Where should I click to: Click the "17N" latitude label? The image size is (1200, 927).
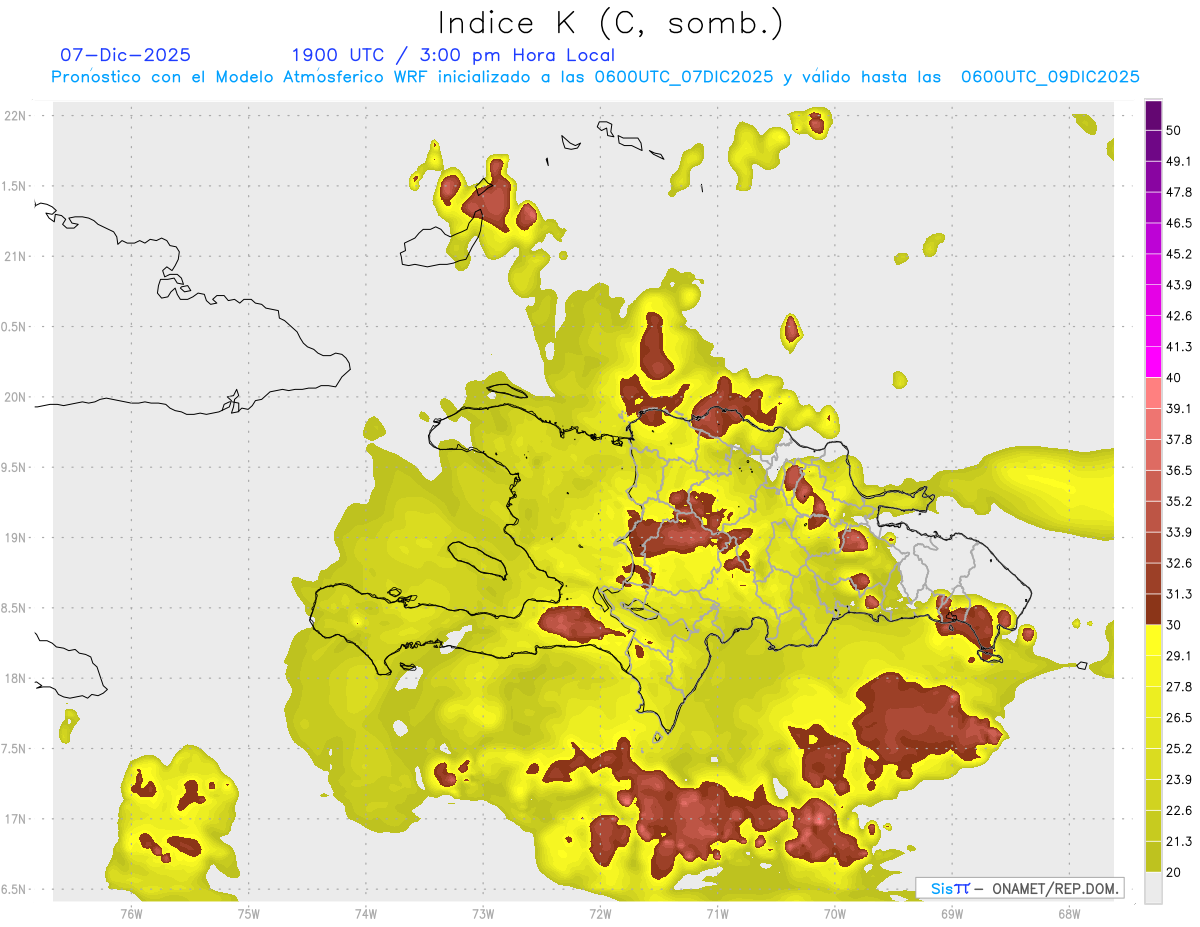(17, 819)
